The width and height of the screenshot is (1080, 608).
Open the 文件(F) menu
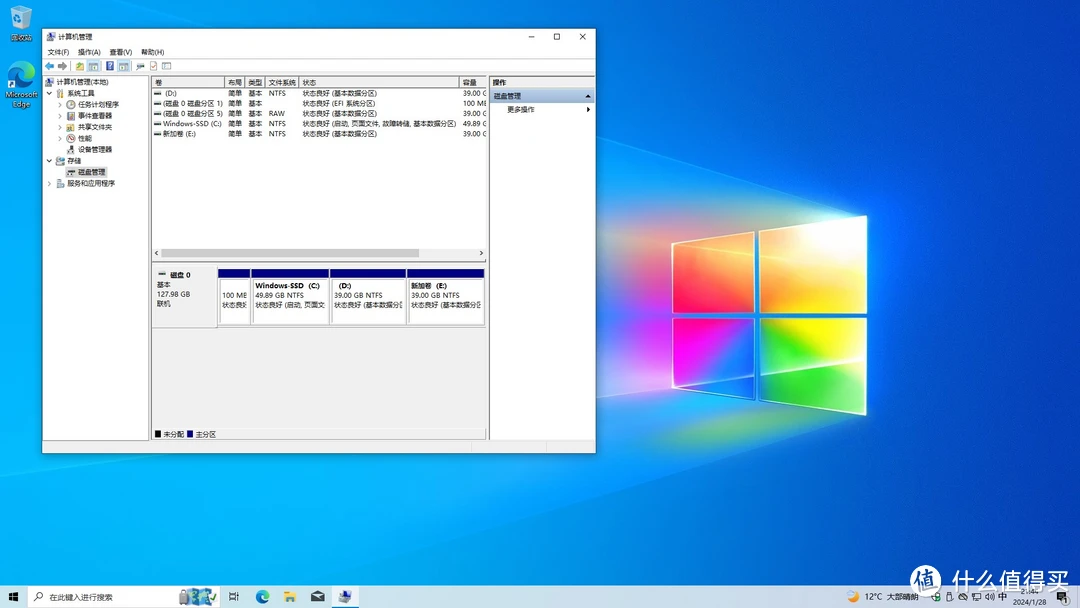pyautogui.click(x=58, y=52)
